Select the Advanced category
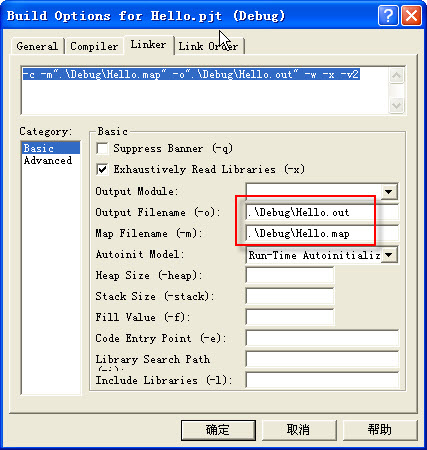 click(x=51, y=160)
